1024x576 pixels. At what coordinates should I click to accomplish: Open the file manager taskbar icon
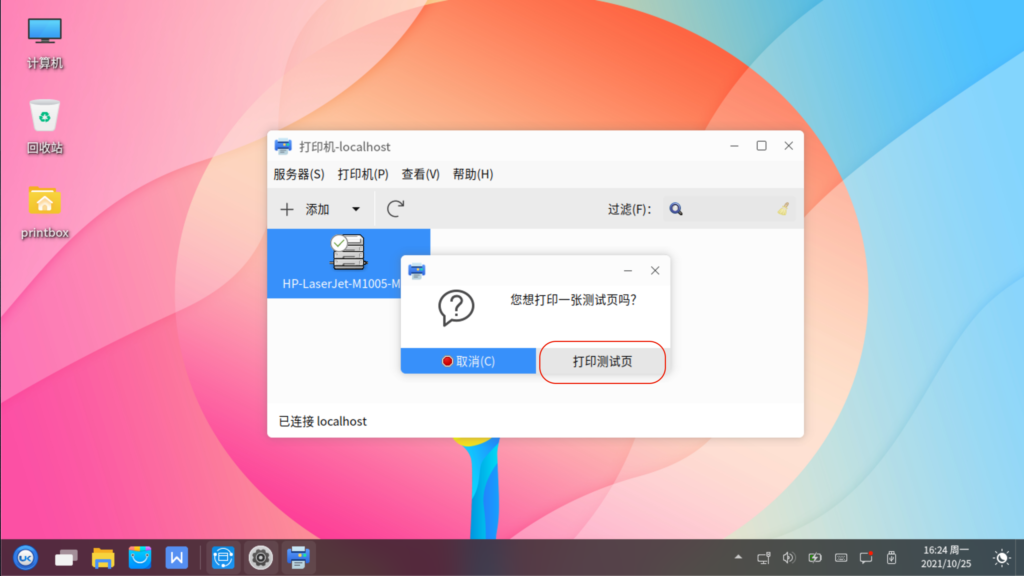[103, 558]
